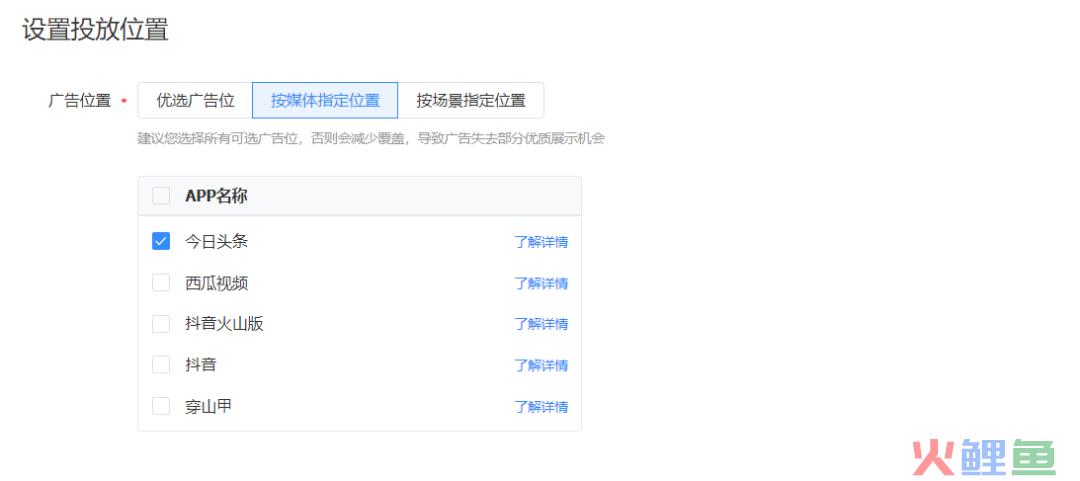Toggle the select-all checkbox beside APP名称

click(160, 196)
